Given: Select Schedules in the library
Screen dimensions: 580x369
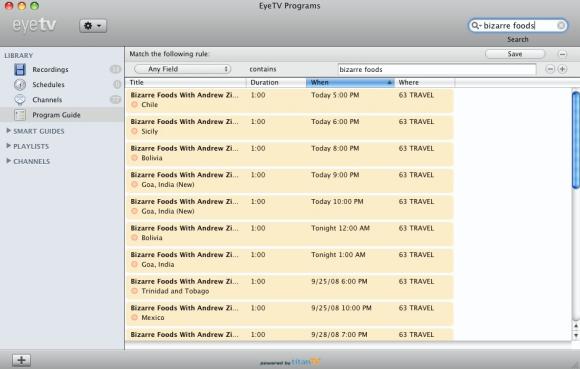Looking at the screenshot, I should tap(48, 85).
